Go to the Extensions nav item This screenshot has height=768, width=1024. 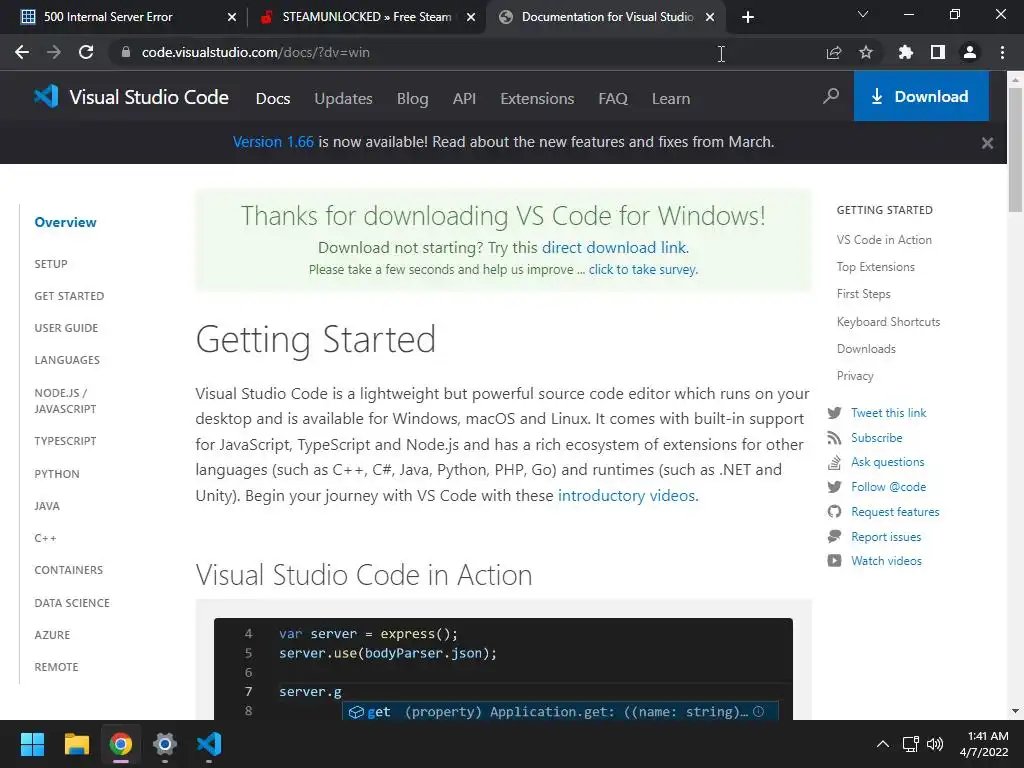(x=537, y=99)
